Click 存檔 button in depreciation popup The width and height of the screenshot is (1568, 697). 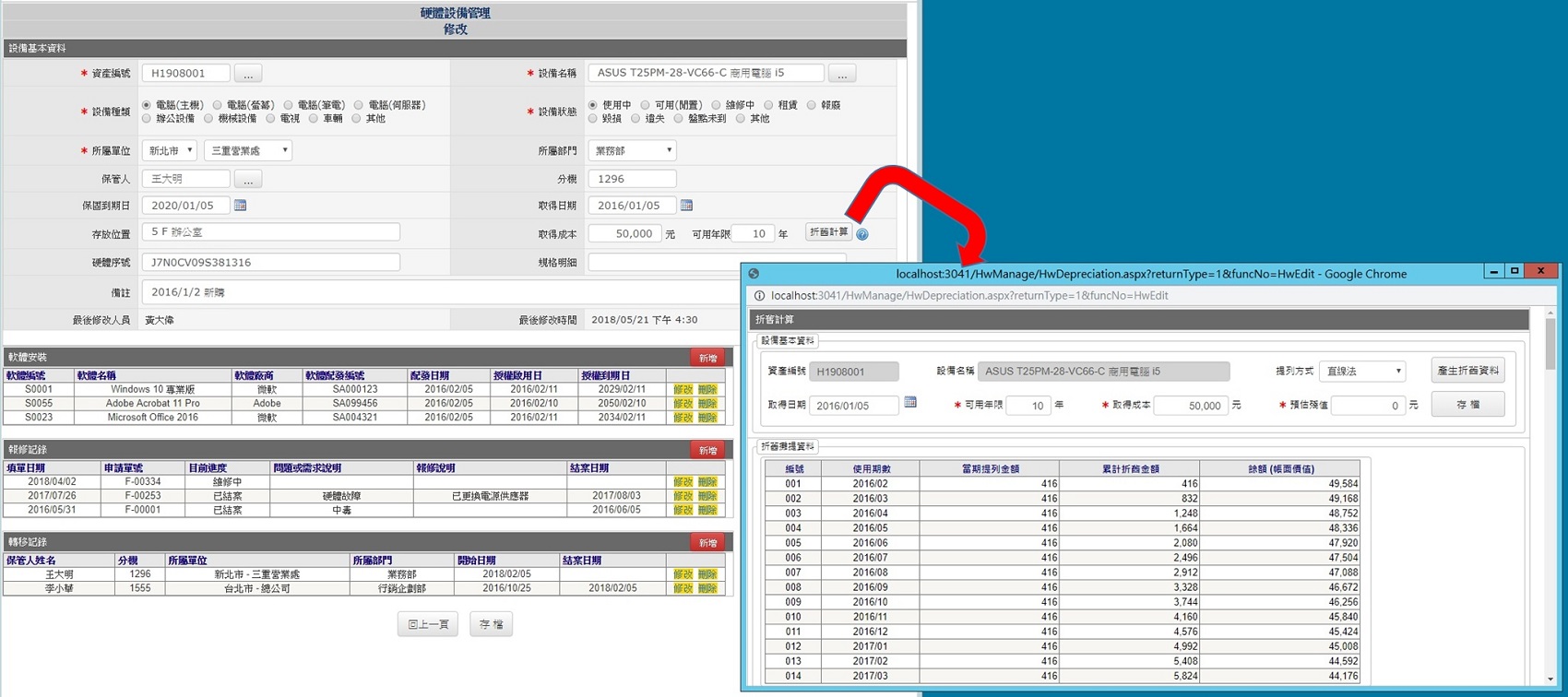(x=1468, y=404)
